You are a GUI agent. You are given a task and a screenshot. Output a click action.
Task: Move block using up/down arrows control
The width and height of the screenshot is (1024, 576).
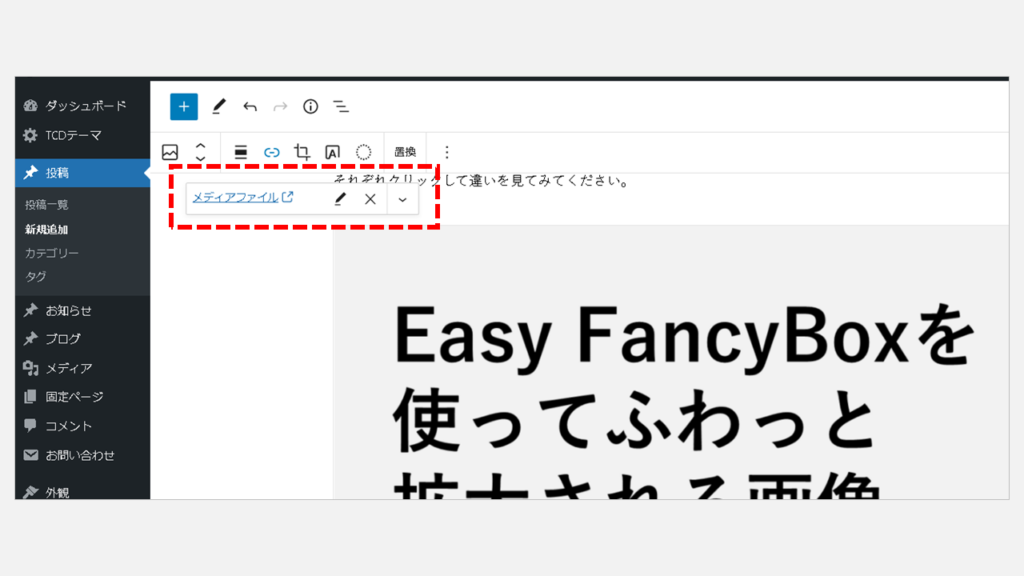tap(200, 152)
